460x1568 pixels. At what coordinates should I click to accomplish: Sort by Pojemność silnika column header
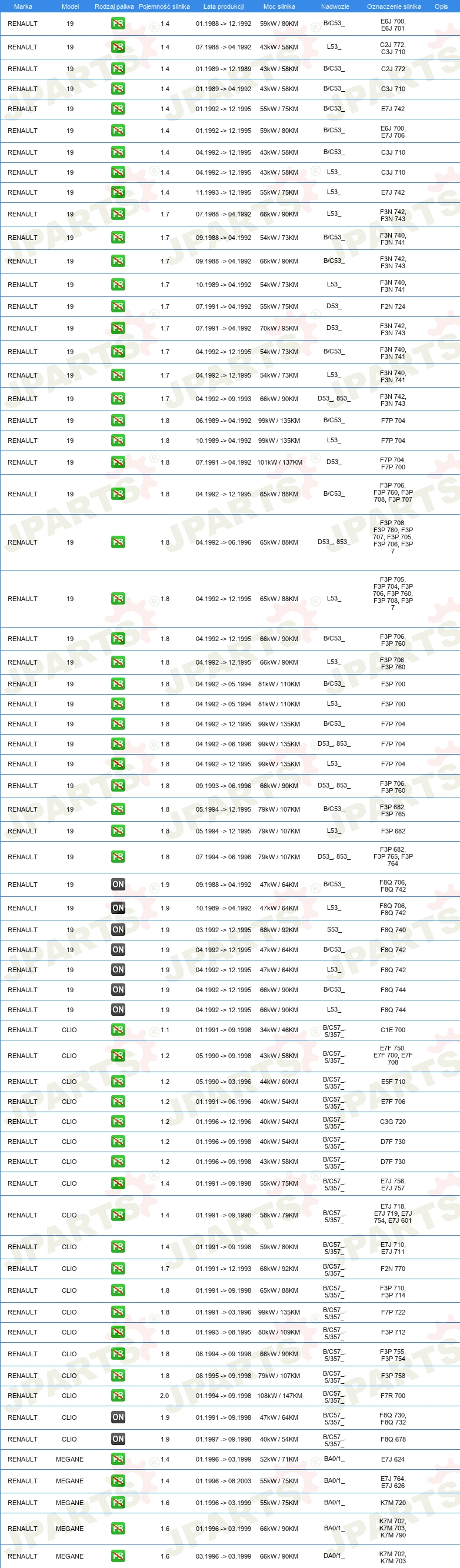tap(164, 6)
